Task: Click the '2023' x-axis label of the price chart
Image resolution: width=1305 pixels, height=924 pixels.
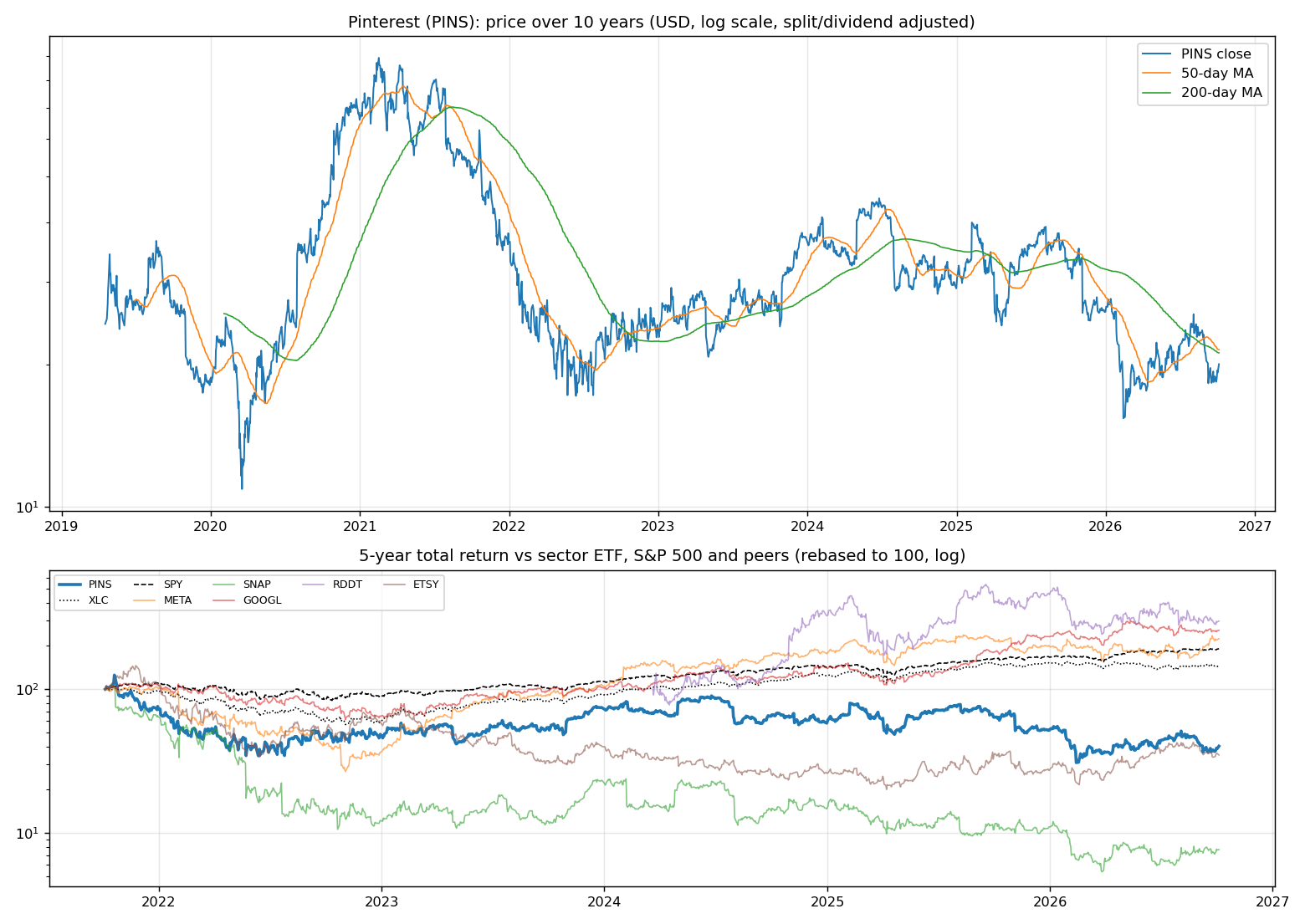Action: (658, 526)
